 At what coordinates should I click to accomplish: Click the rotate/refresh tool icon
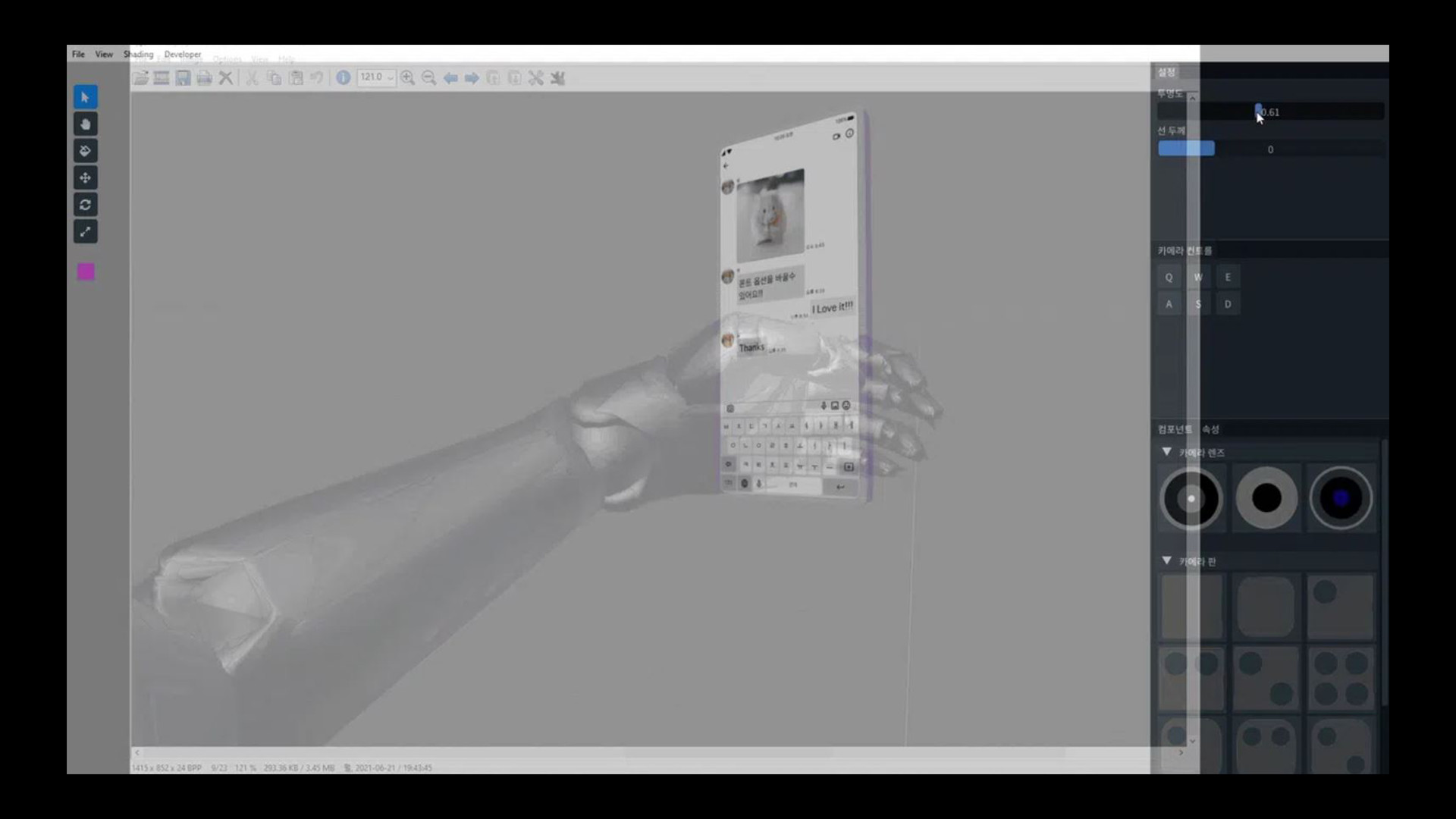pos(85,204)
